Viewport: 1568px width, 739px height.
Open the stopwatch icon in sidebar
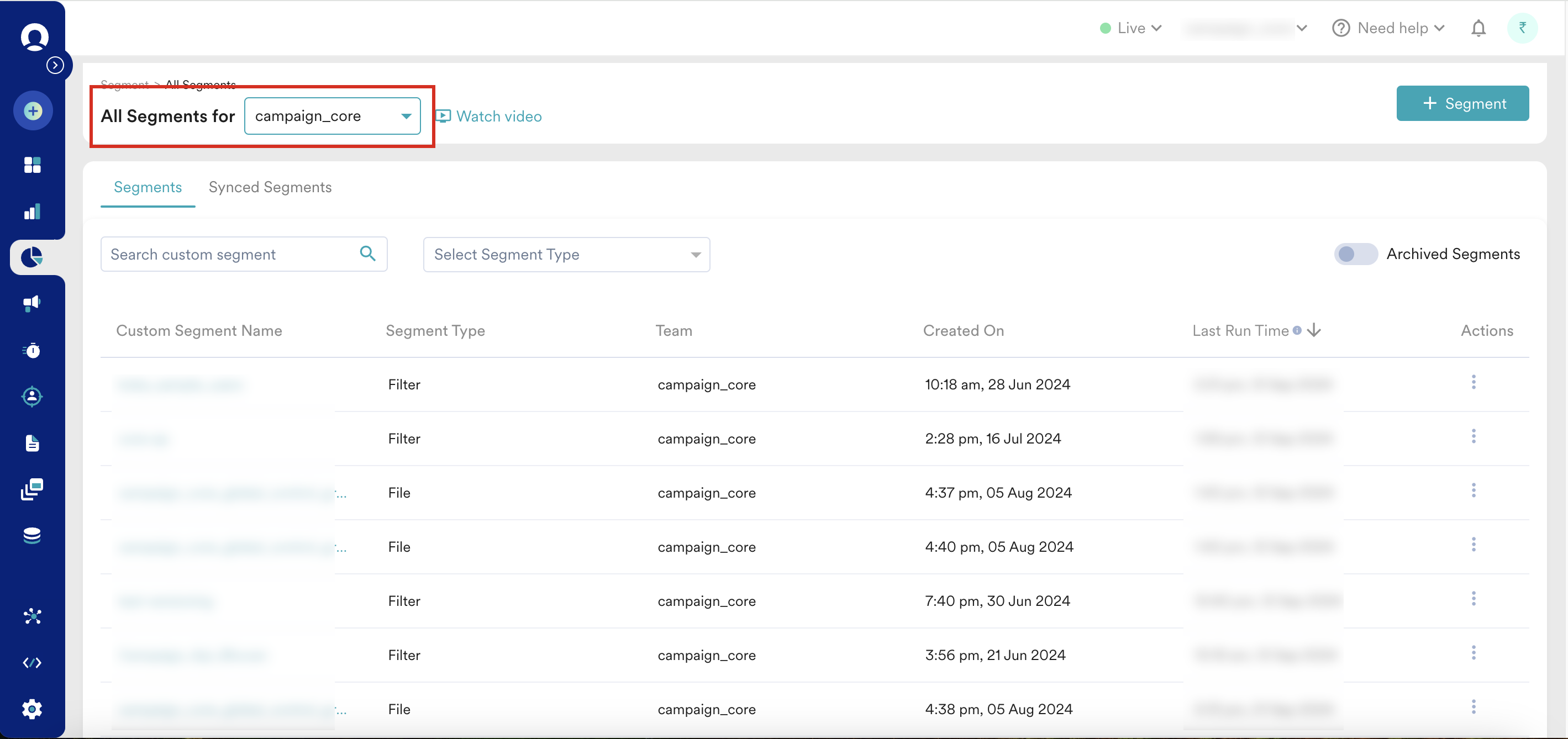32,350
